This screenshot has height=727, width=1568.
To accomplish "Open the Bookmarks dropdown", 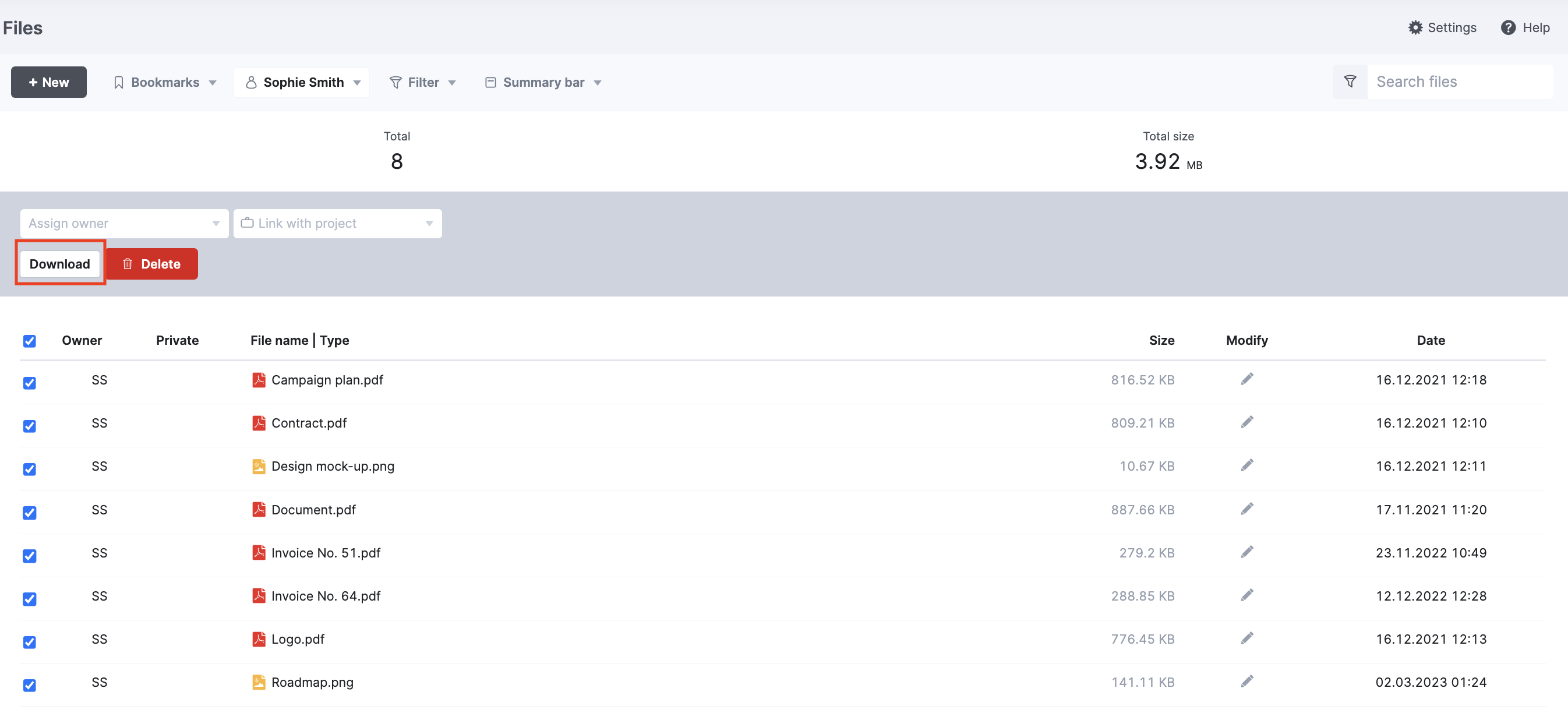I will 165,82.
